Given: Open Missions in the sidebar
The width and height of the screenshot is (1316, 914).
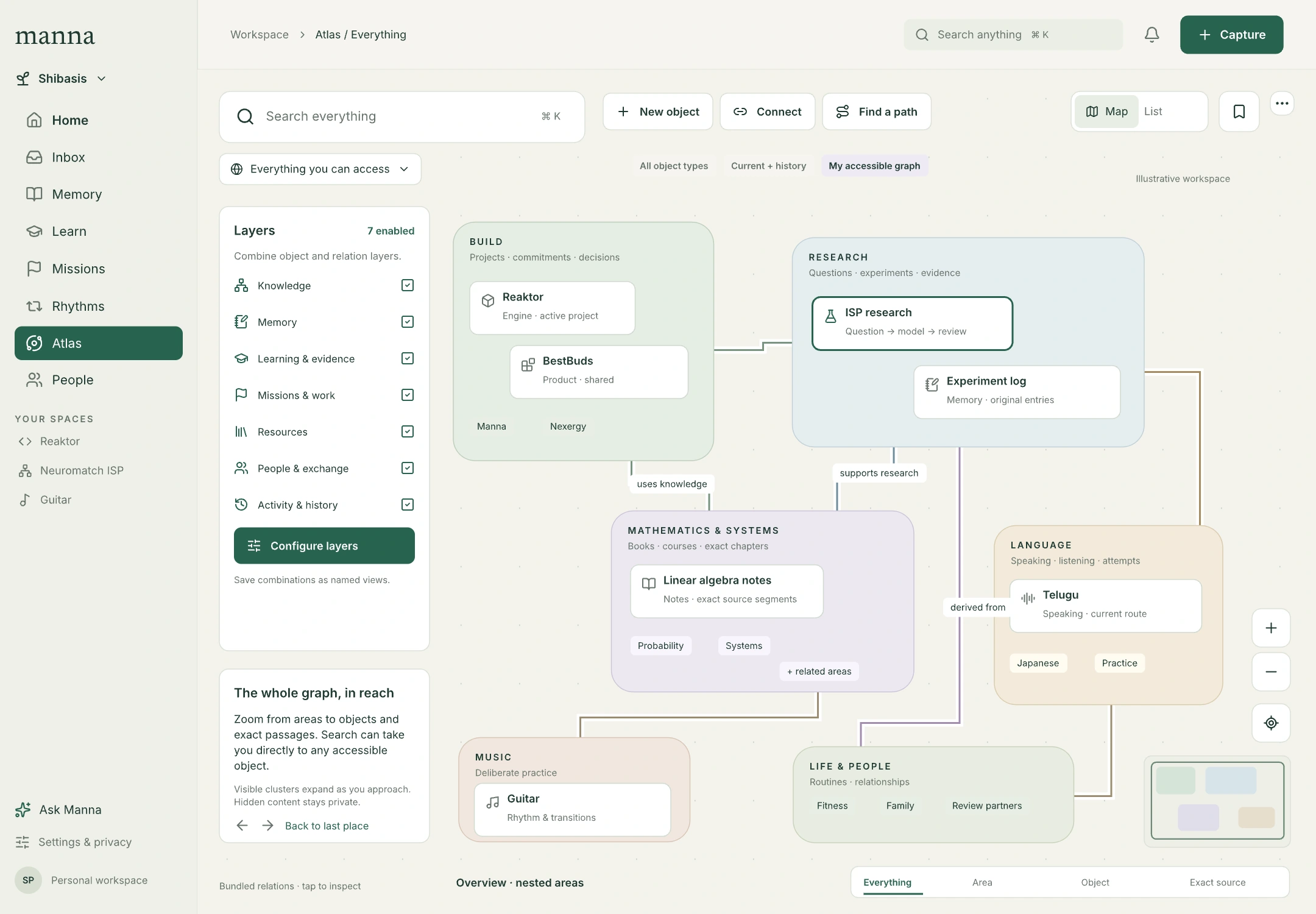Looking at the screenshot, I should pyautogui.click(x=99, y=269).
